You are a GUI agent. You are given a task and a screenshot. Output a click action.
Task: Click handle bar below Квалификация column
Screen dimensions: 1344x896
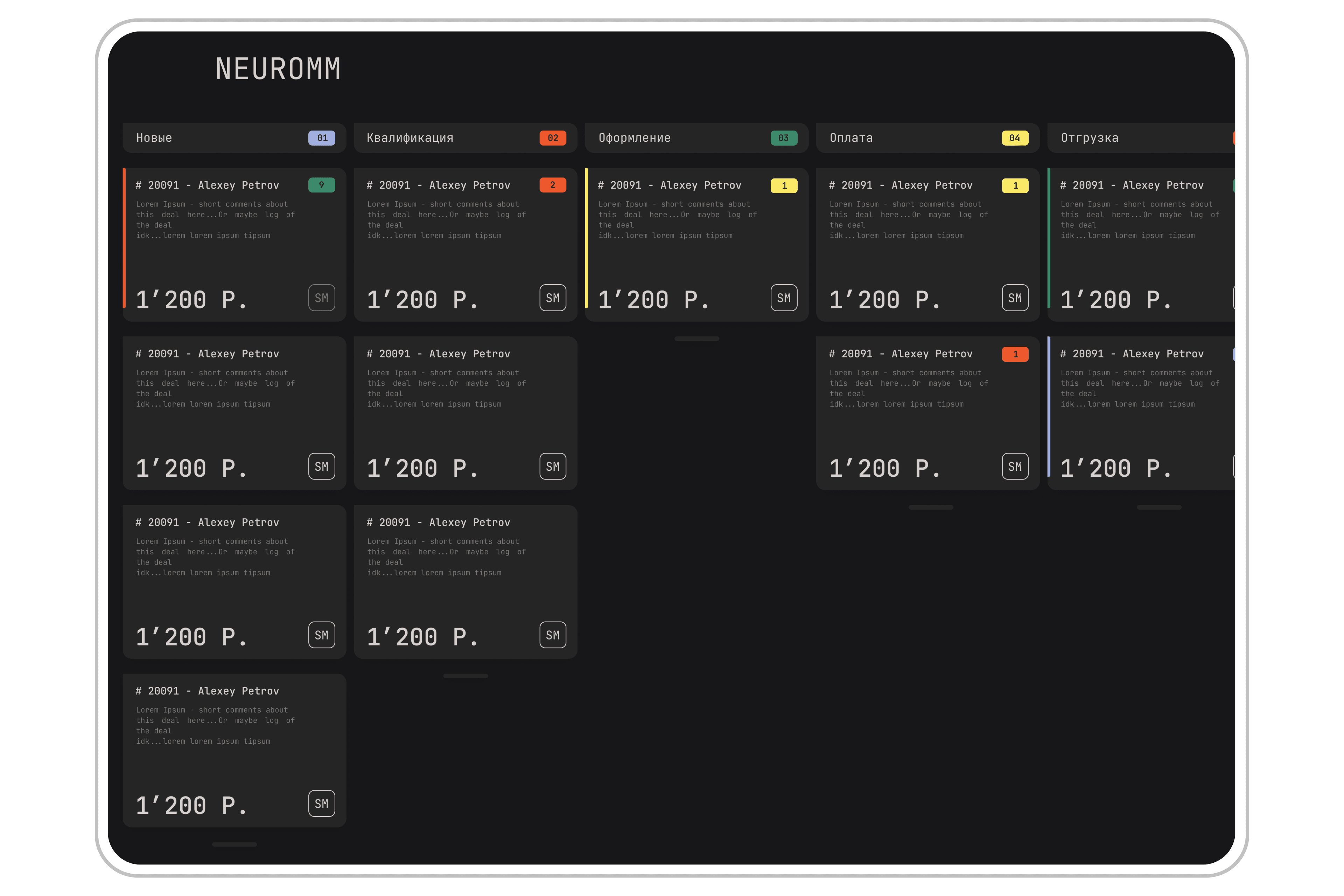point(466,676)
